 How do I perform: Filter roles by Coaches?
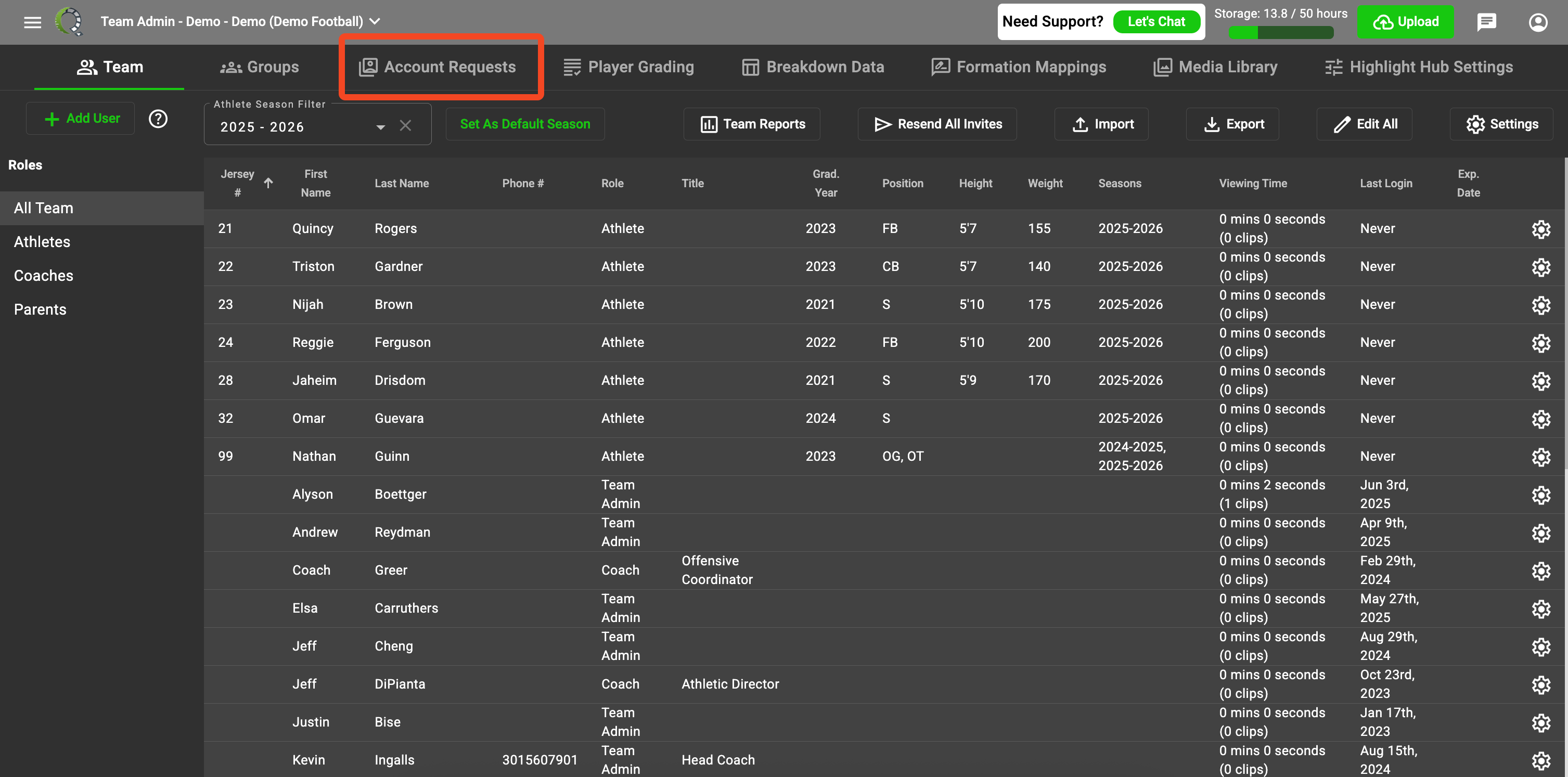pos(101,276)
